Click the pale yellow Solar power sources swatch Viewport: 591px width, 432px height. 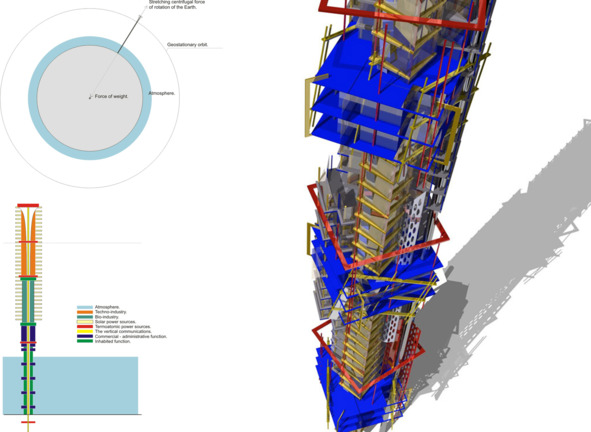[x=85, y=322]
